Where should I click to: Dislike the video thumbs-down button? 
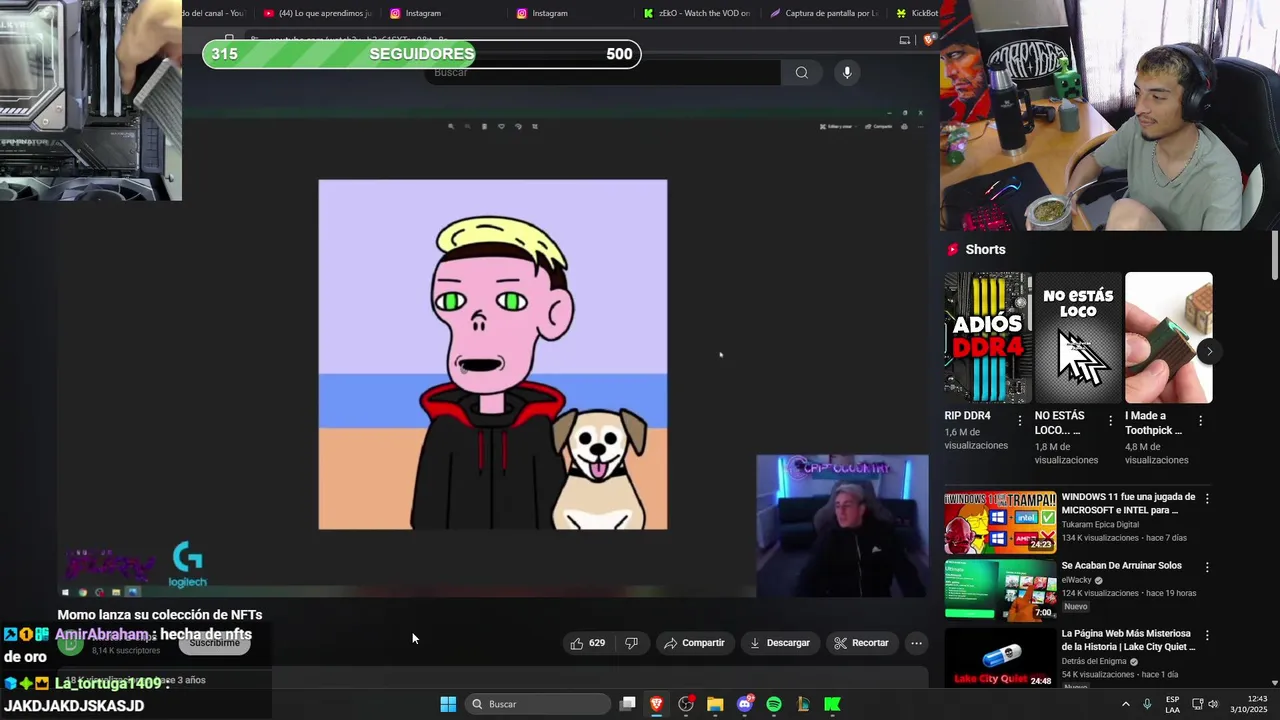click(x=631, y=643)
